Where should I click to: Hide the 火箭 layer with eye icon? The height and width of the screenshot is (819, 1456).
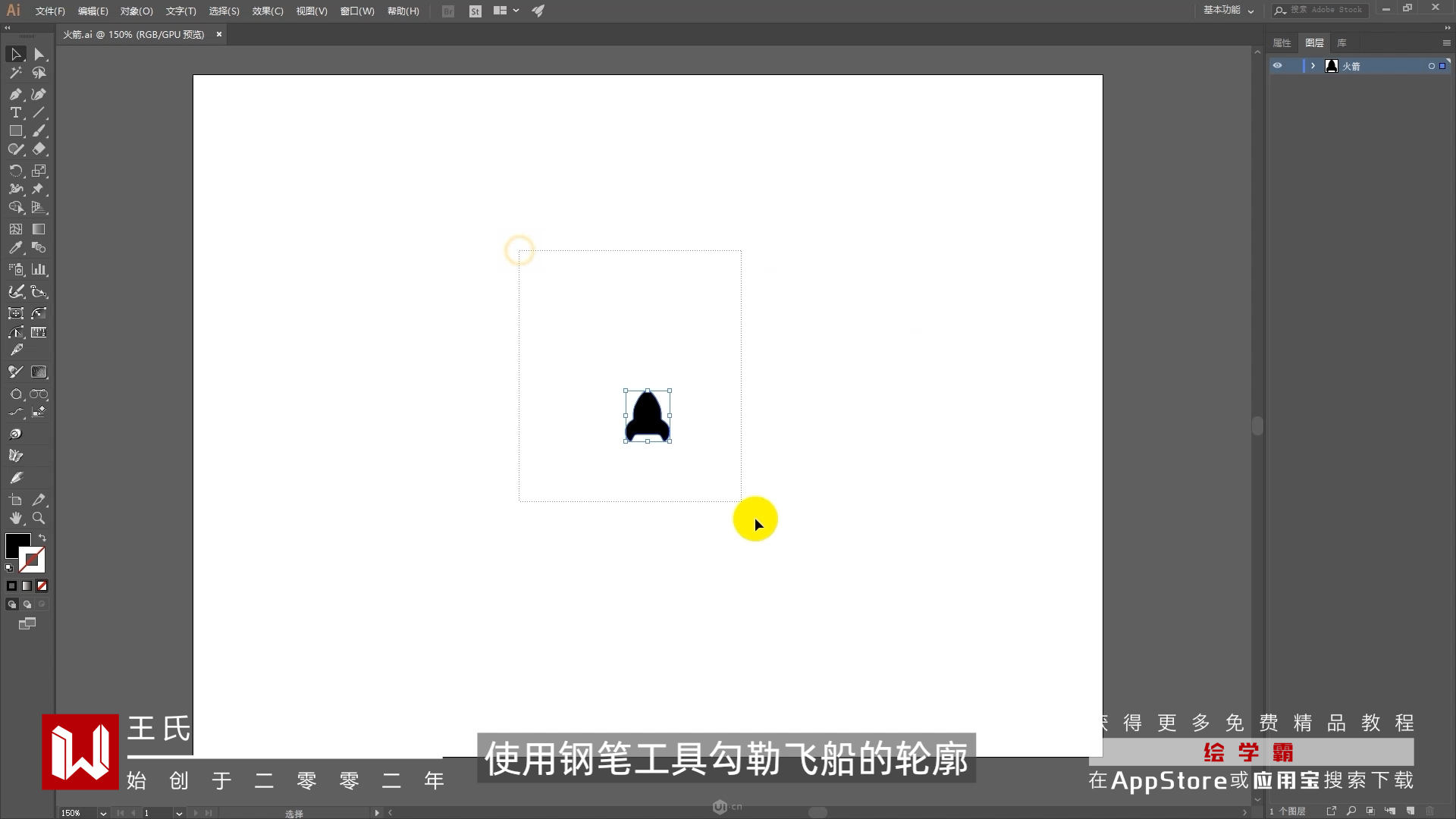click(1277, 66)
